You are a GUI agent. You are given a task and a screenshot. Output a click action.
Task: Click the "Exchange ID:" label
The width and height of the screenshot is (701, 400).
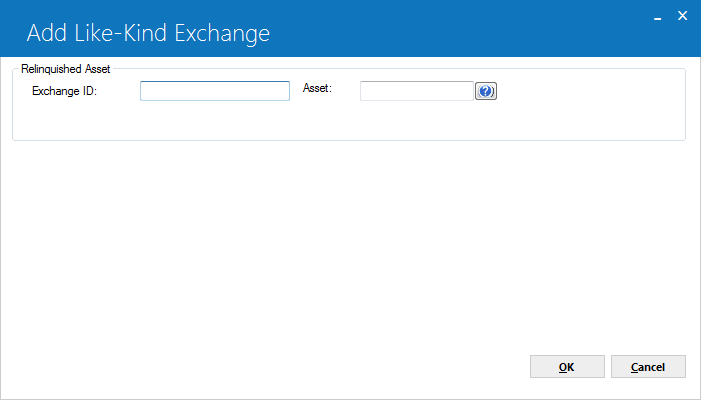64,91
